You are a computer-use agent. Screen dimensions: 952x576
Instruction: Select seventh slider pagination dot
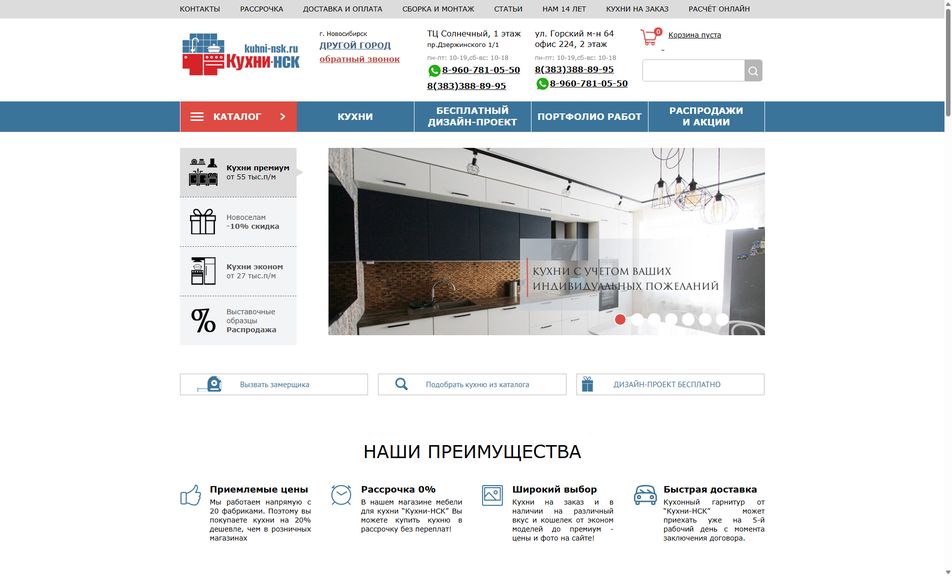722,319
